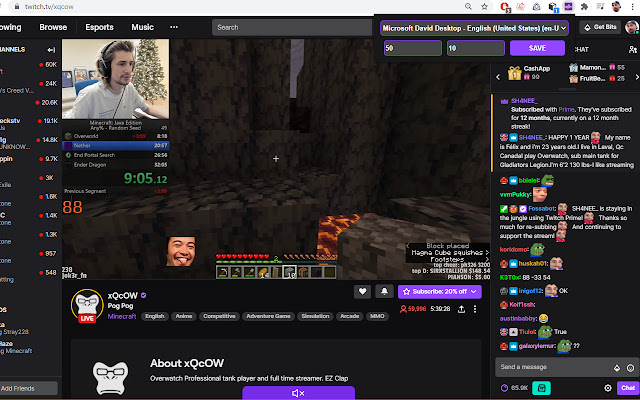The height and width of the screenshot is (400, 640).
Task: Click CashApp gift leaderboard entry
Action: tap(529, 73)
